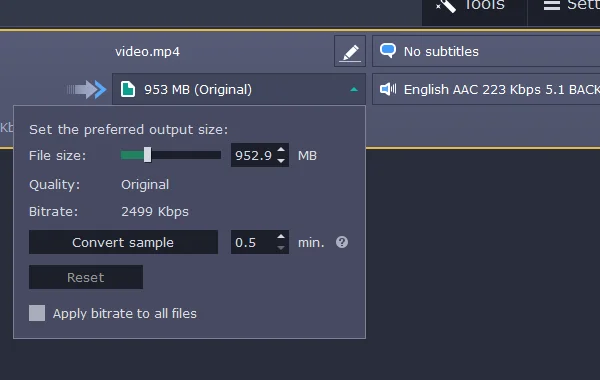The image size is (600, 380).
Task: Decrease file size with down arrow
Action: 281,161
